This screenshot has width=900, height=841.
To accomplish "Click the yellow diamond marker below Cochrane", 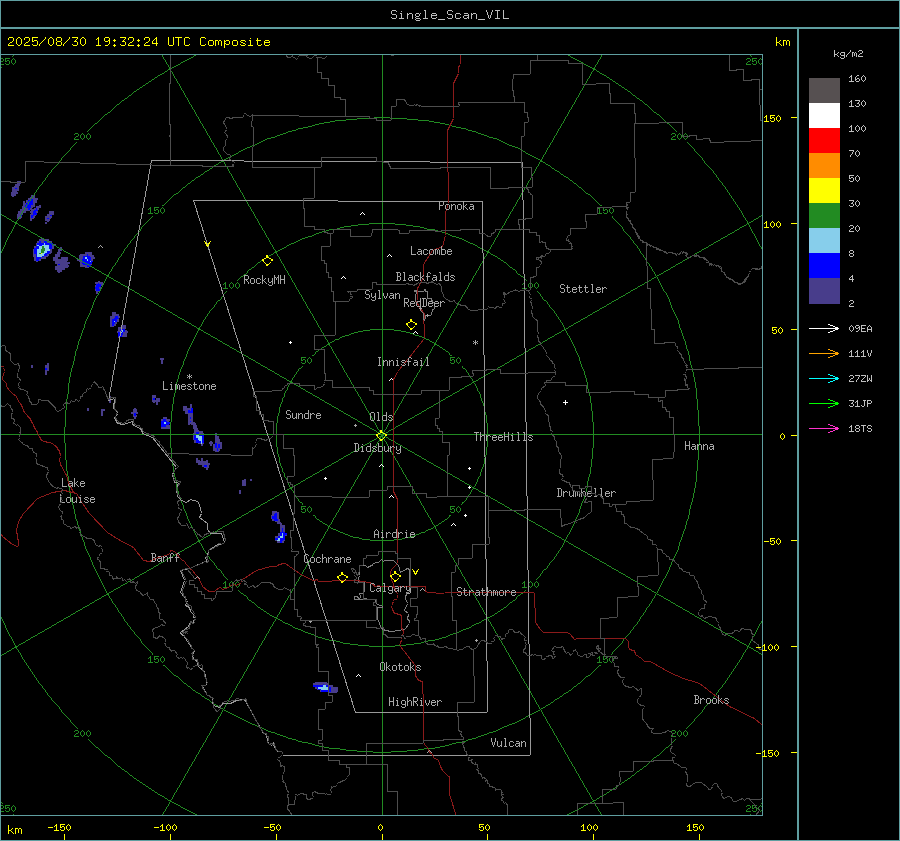I will (342, 577).
